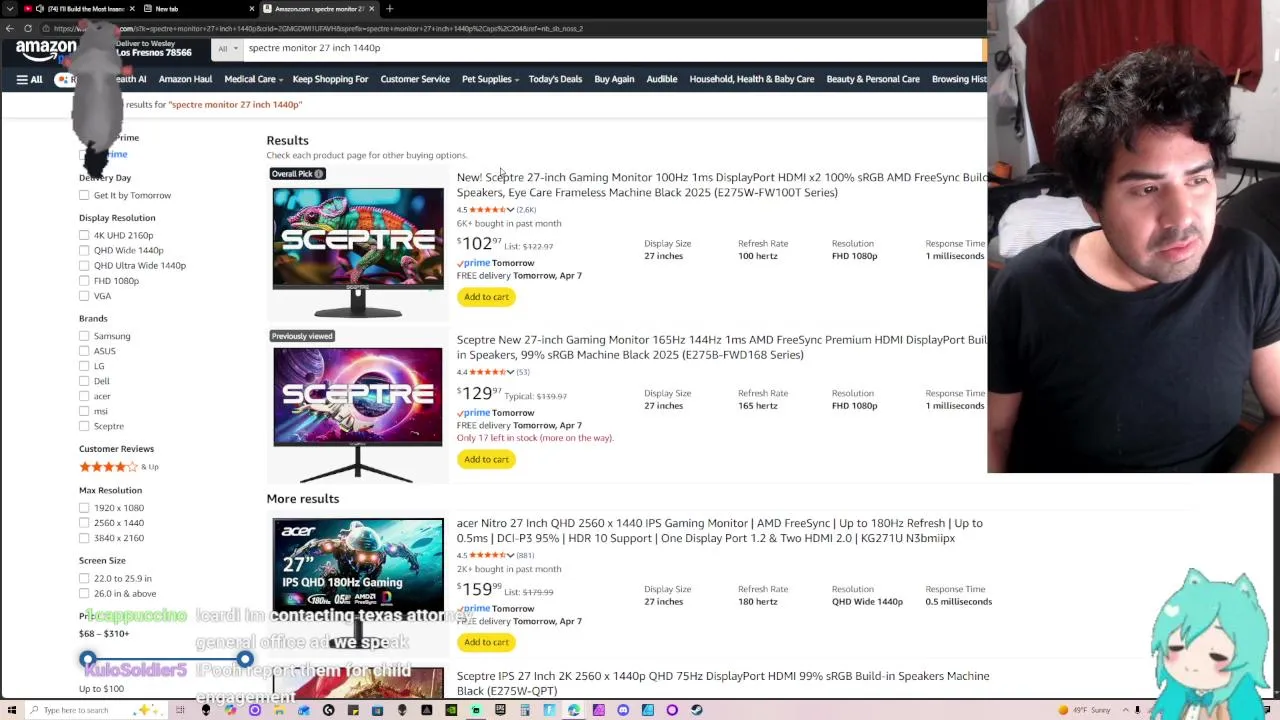
Task: Add the acer Nitro monitor to cart
Action: [486, 642]
